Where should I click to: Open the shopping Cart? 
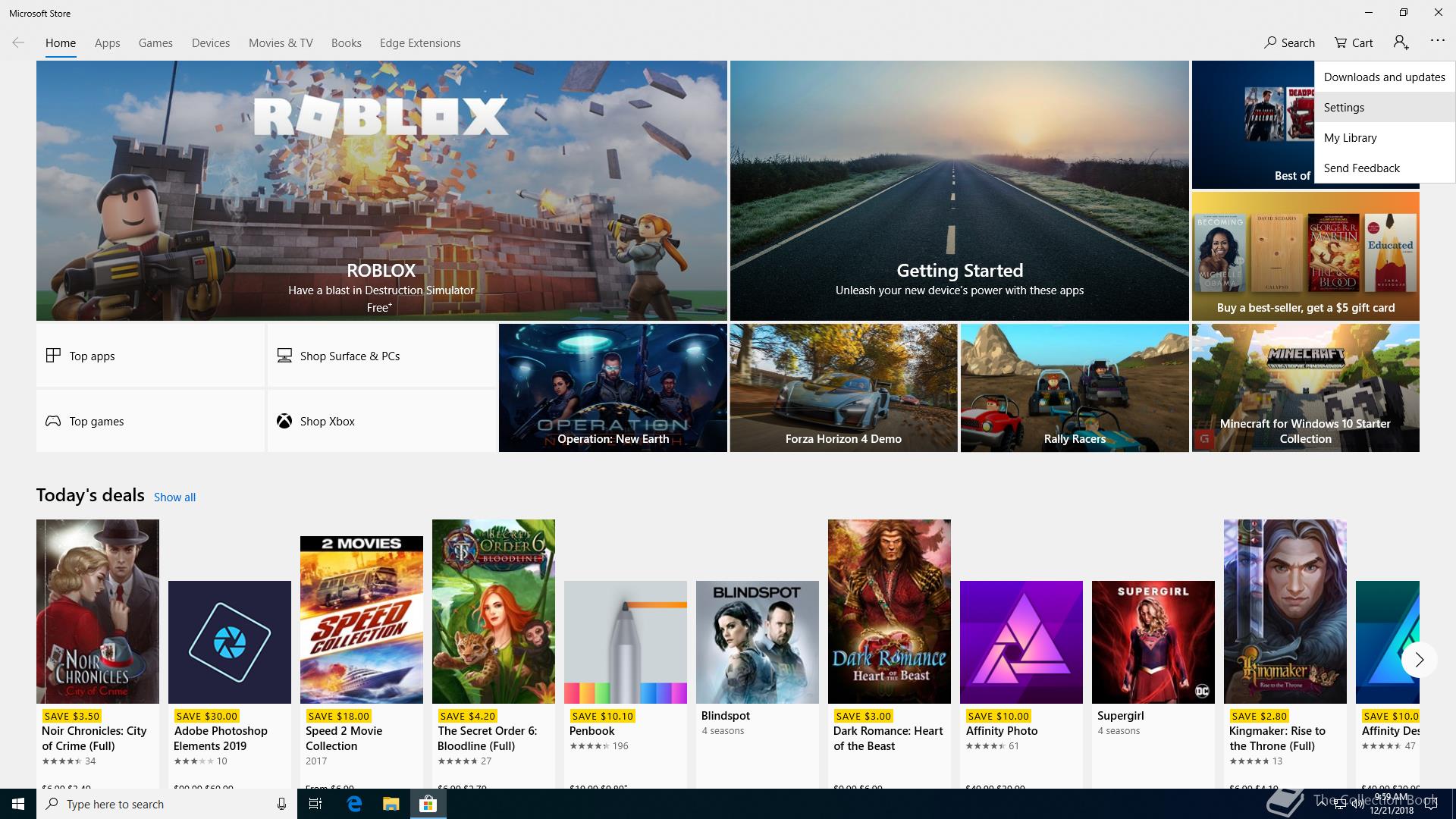pos(1354,42)
